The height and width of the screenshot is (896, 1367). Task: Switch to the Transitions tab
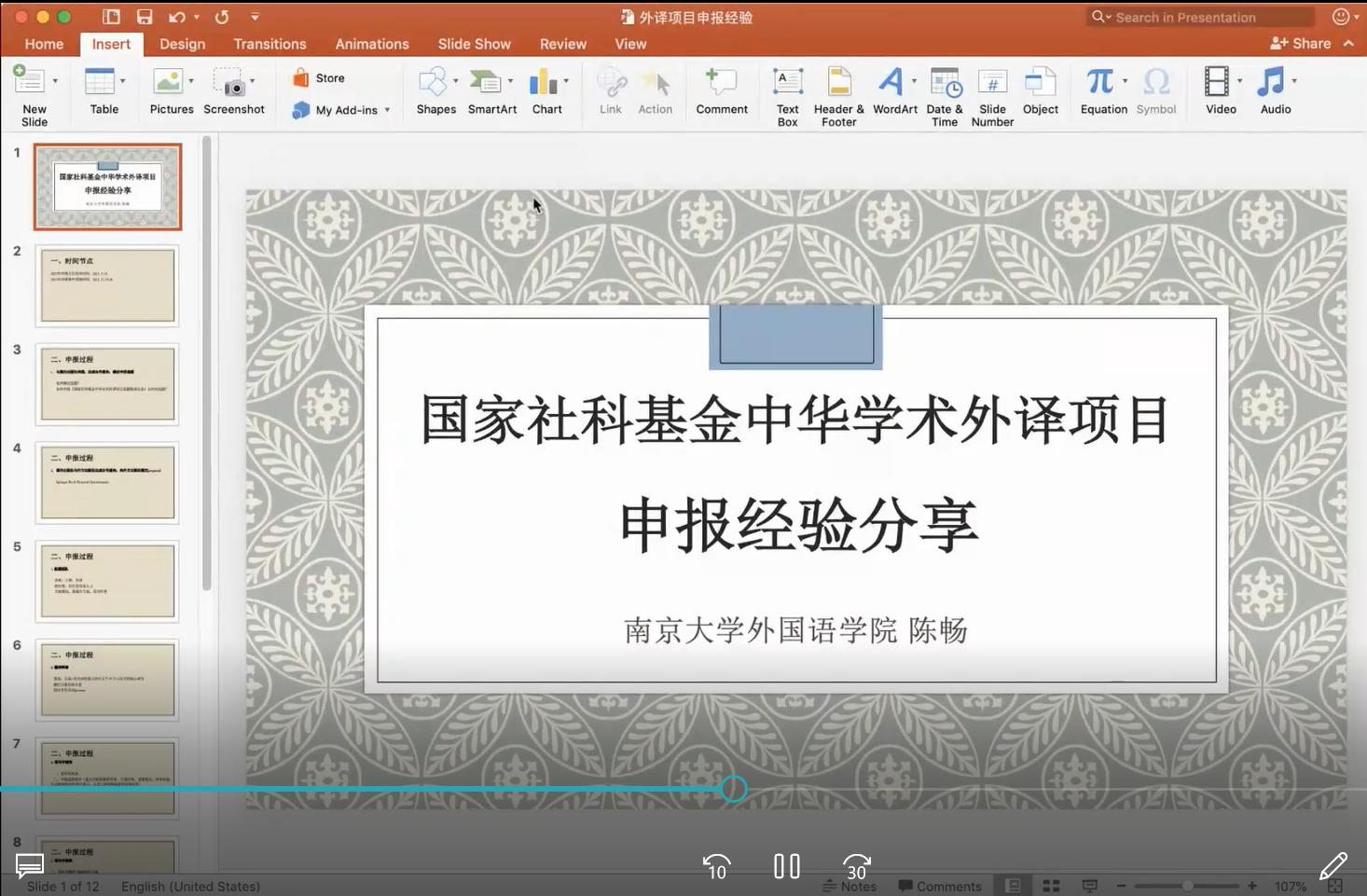click(269, 44)
